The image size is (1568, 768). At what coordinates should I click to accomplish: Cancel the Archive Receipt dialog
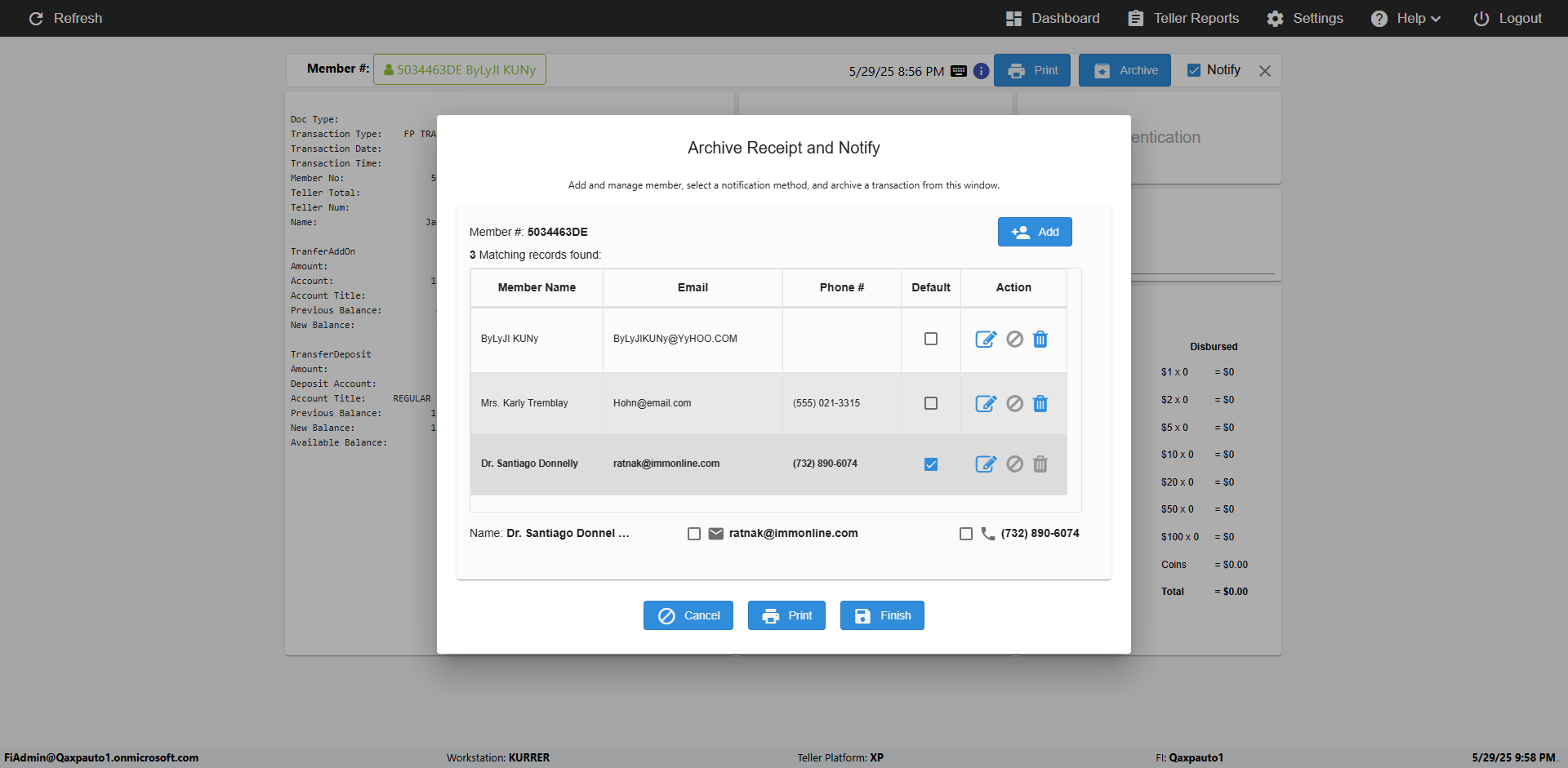tap(688, 615)
